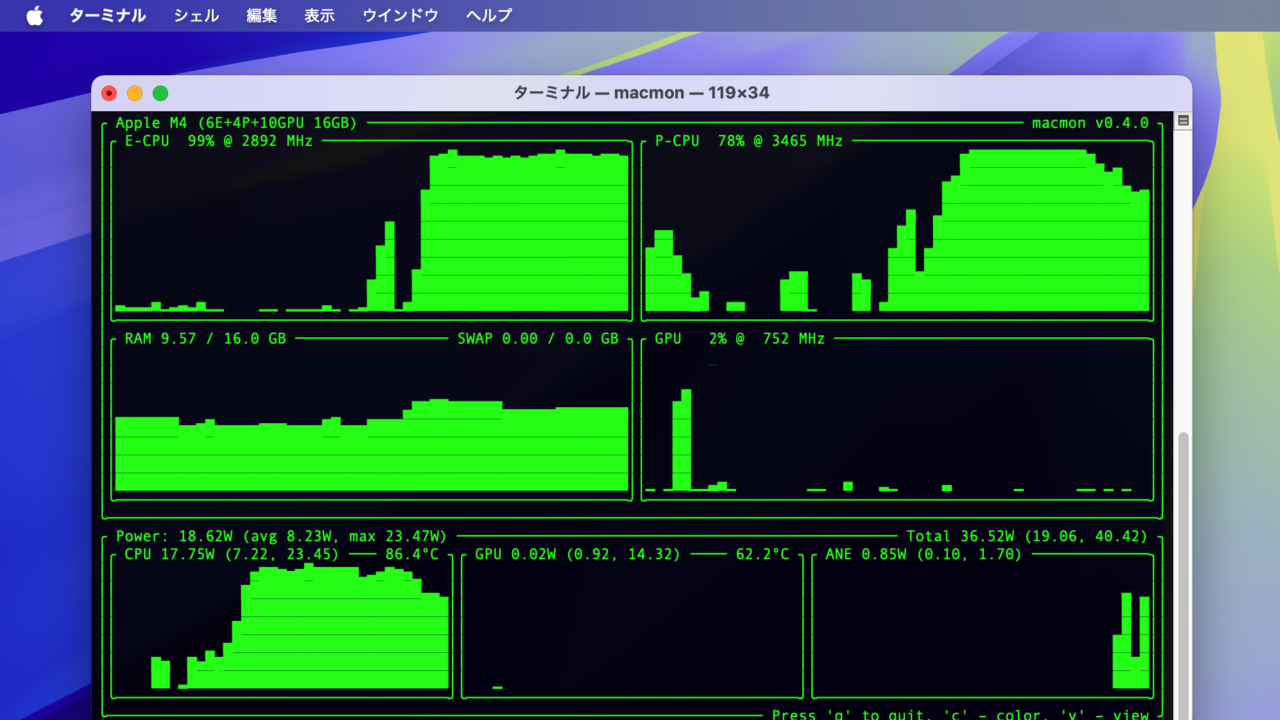Click the P-CPU 78% @ 3465 MHz label
The image size is (1280, 720).
pyautogui.click(x=749, y=141)
